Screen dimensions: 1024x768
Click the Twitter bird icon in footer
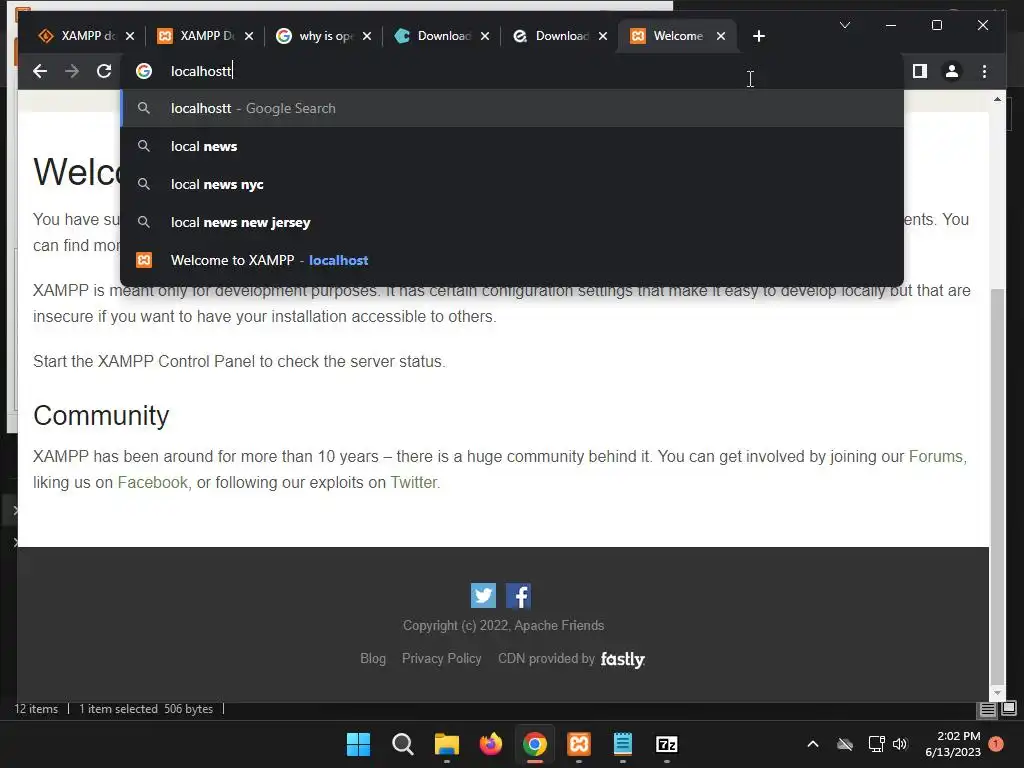[x=483, y=596]
